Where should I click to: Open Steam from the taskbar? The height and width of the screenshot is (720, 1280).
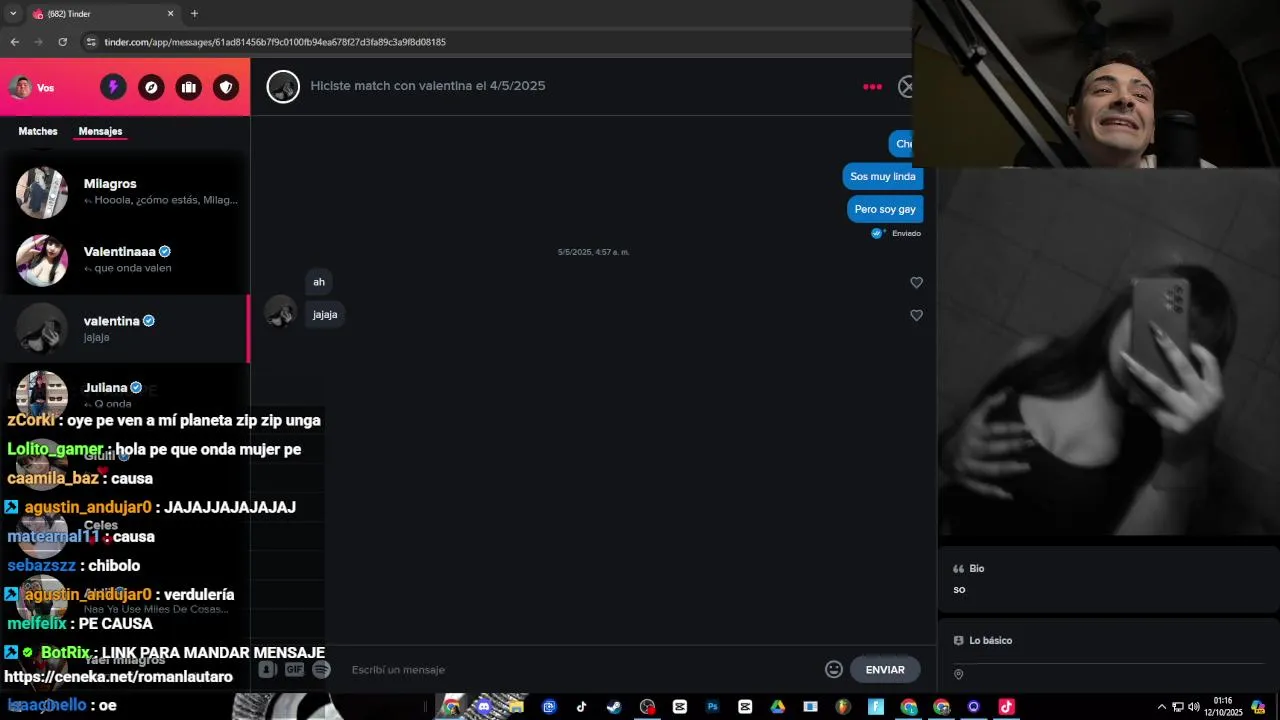click(614, 706)
